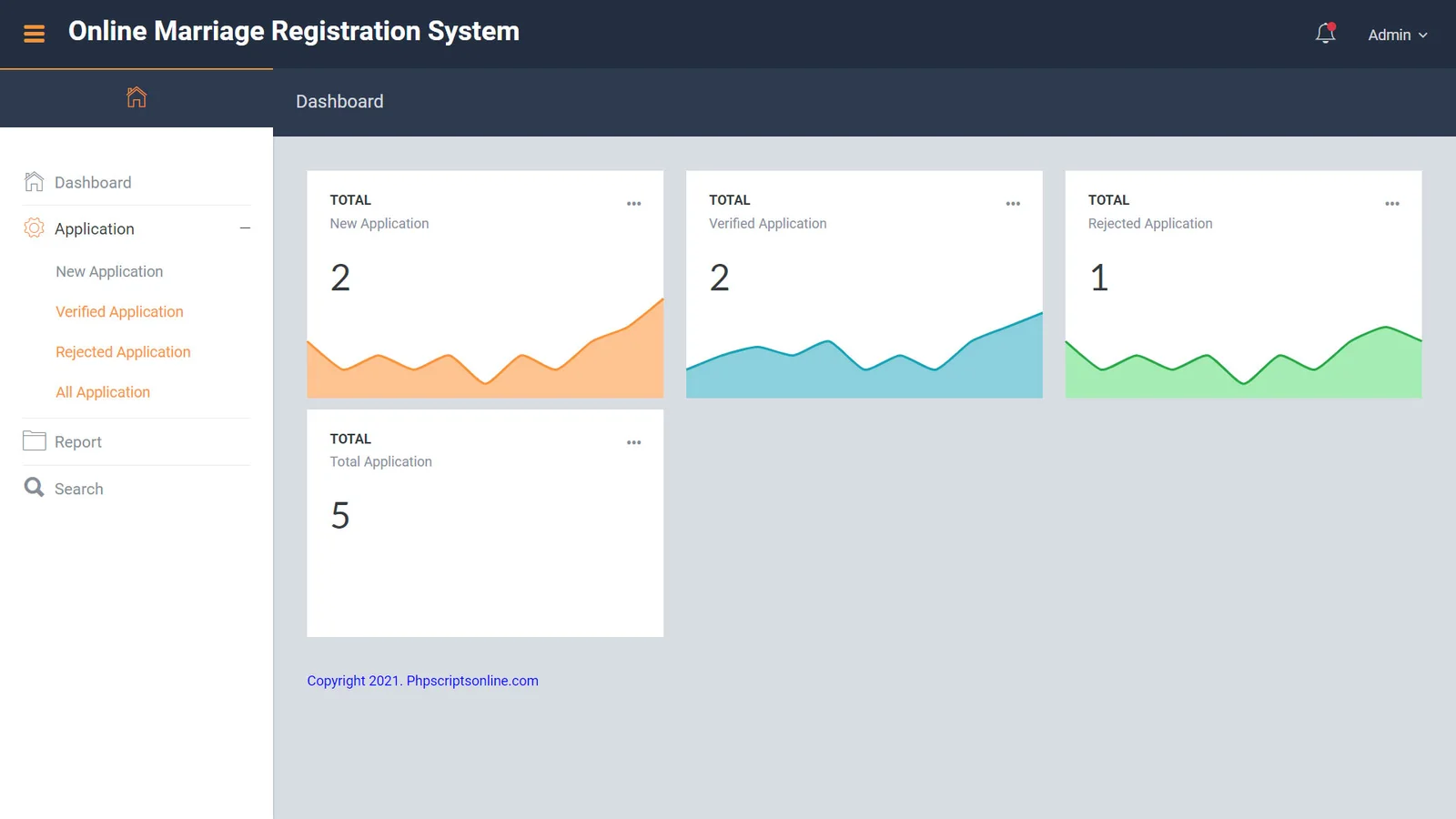Click the New Application card title
This screenshot has width=1456, height=819.
pyautogui.click(x=379, y=223)
